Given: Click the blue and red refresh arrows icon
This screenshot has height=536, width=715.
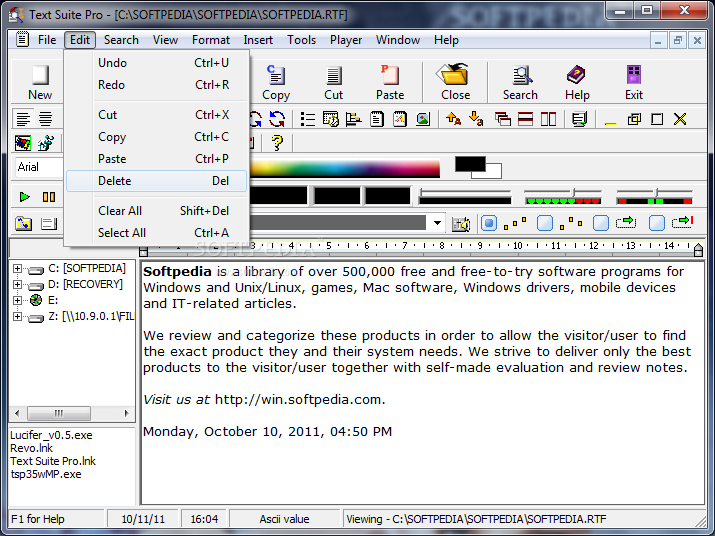Looking at the screenshot, I should (x=277, y=119).
